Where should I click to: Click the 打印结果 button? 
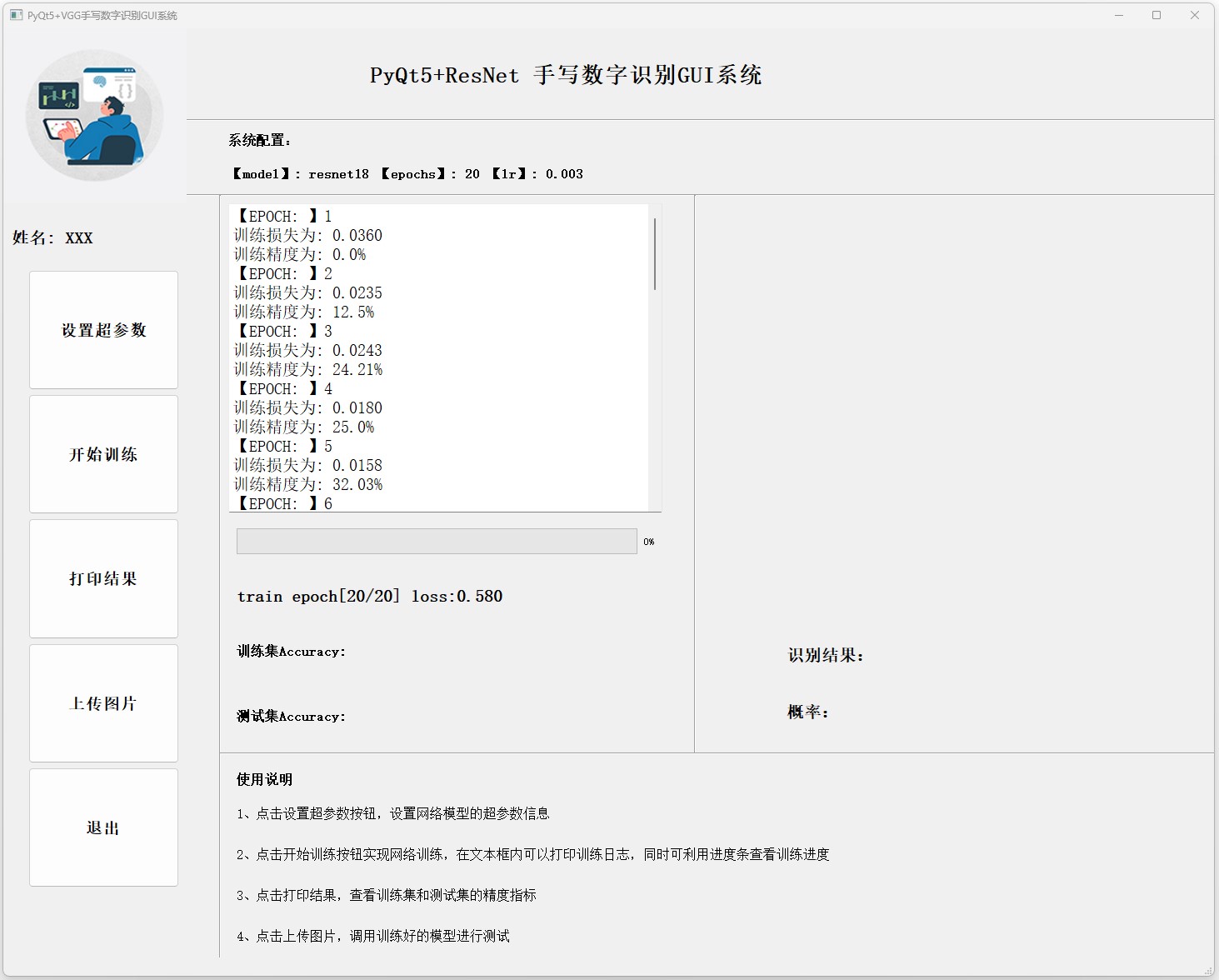click(x=103, y=578)
